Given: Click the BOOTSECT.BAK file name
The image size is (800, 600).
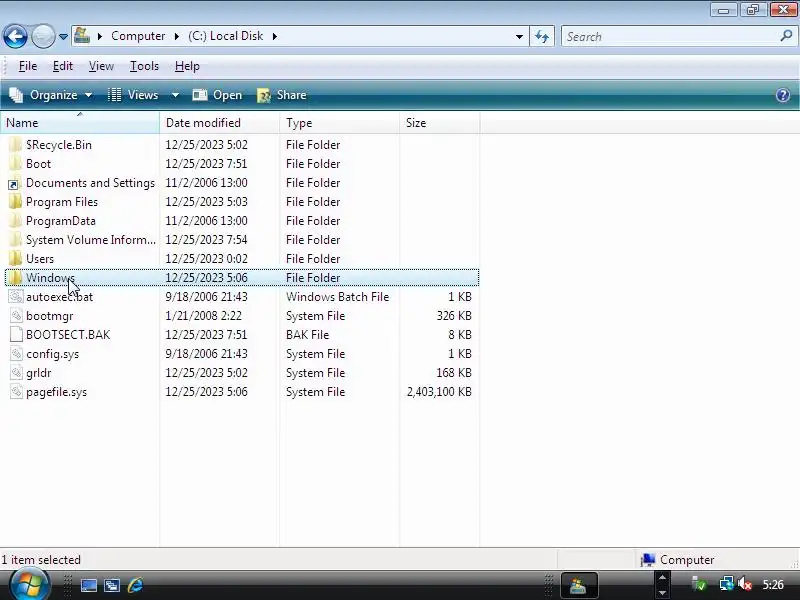Looking at the screenshot, I should pyautogui.click(x=68, y=335).
